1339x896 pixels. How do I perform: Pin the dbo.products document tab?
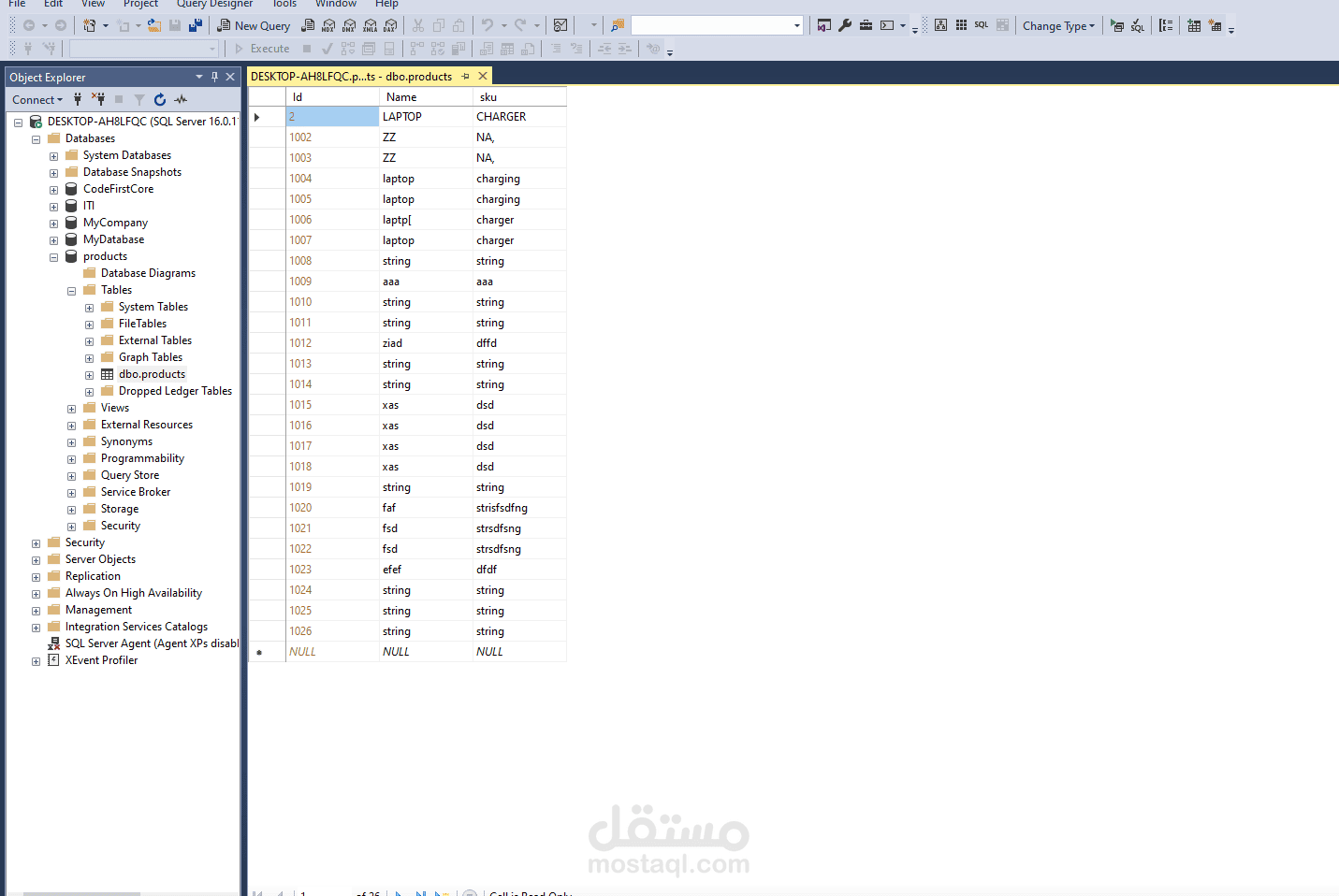point(465,77)
